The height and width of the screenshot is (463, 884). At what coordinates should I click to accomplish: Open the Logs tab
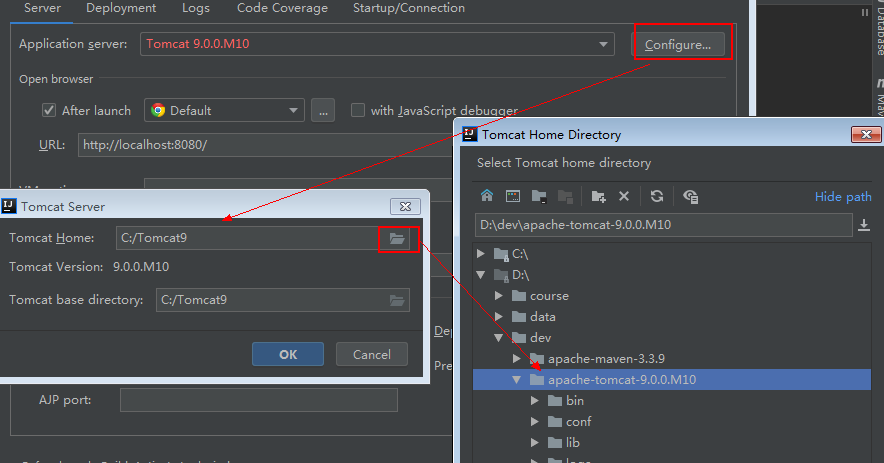[x=196, y=8]
